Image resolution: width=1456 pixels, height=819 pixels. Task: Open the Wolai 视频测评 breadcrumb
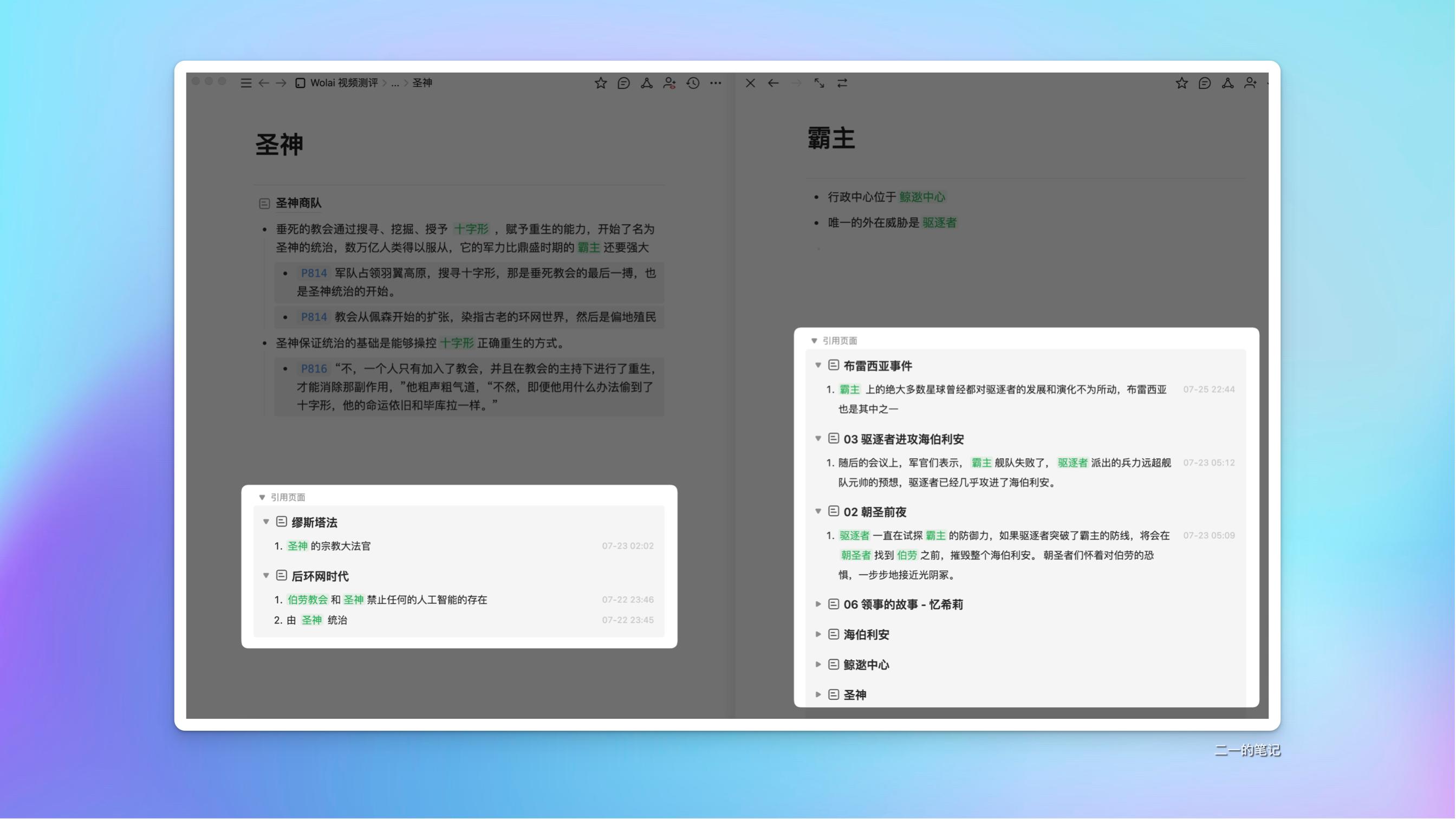click(x=343, y=83)
